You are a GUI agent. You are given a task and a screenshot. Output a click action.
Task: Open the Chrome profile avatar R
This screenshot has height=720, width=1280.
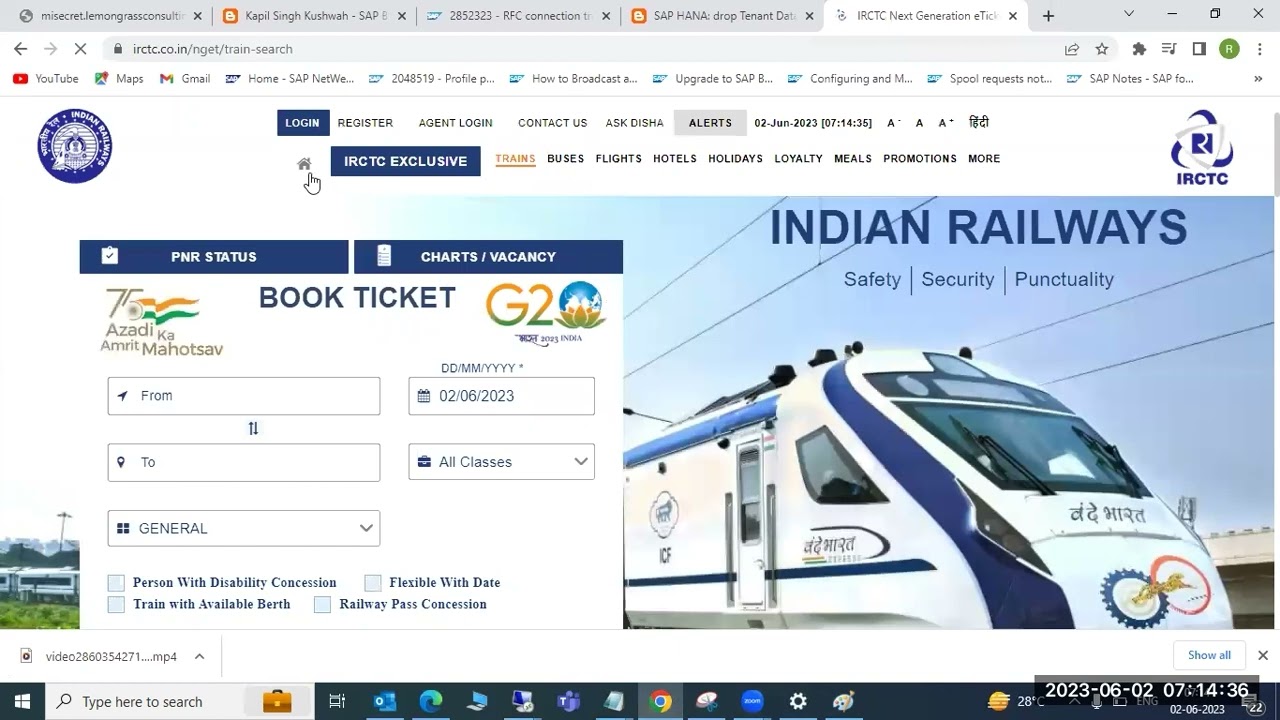click(x=1229, y=49)
